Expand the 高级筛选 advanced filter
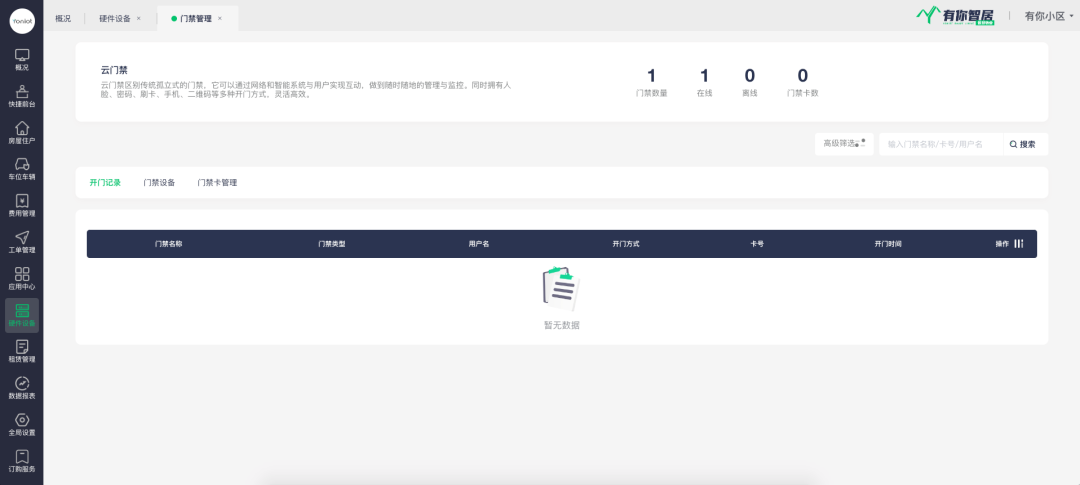Viewport: 1080px width, 485px height. (x=843, y=144)
